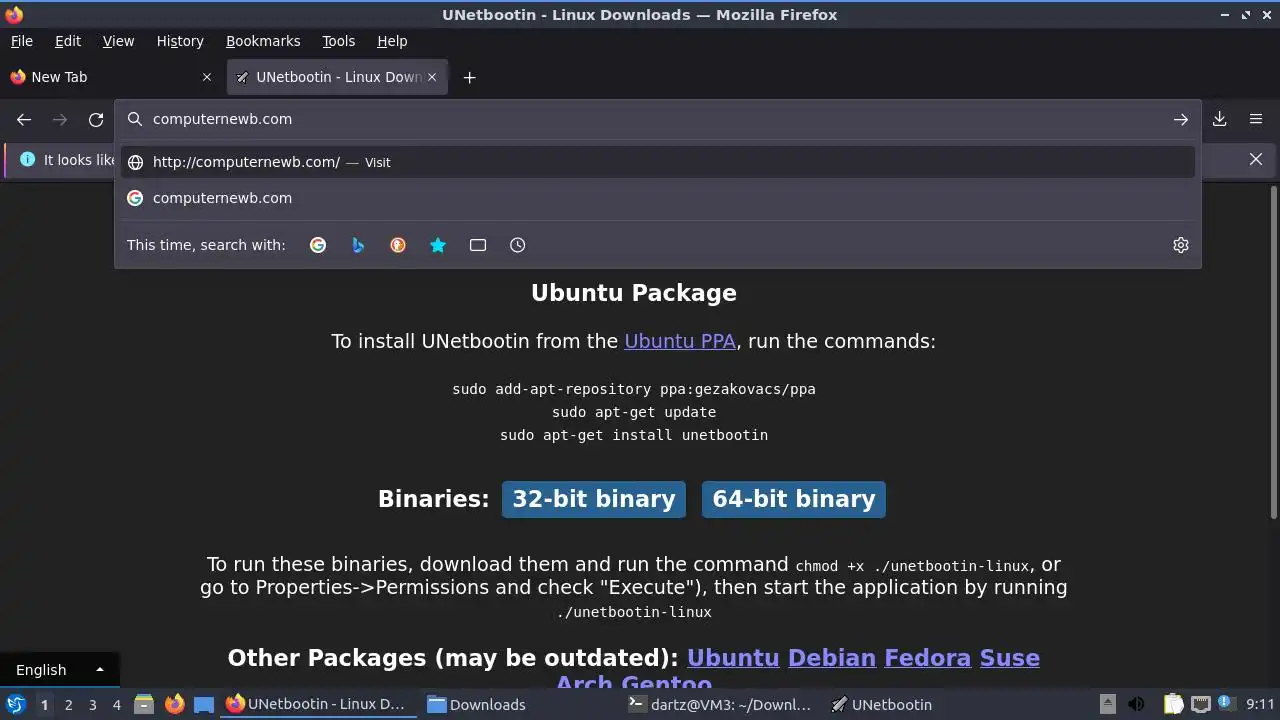Open the View menu
The height and width of the screenshot is (720, 1280).
click(x=118, y=41)
